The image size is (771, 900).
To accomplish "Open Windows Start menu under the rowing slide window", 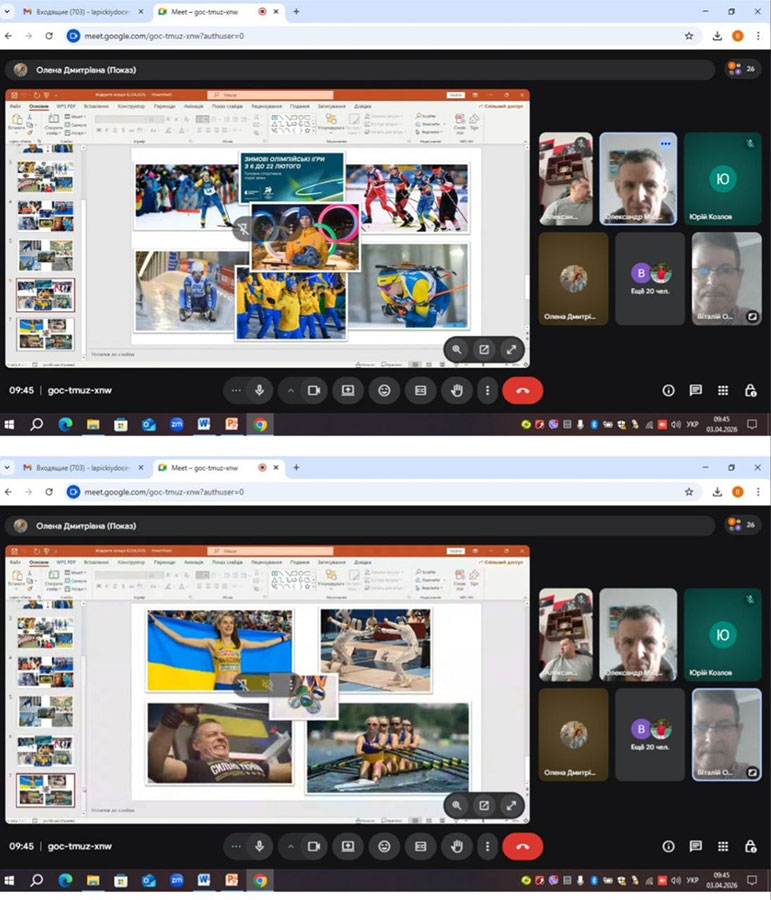I will (9, 880).
